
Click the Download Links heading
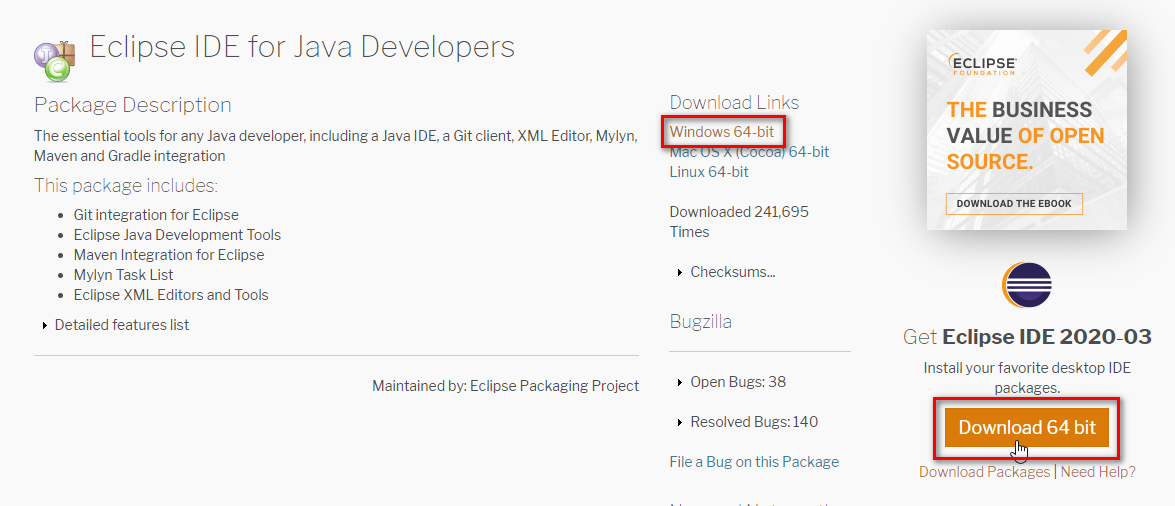click(x=734, y=103)
